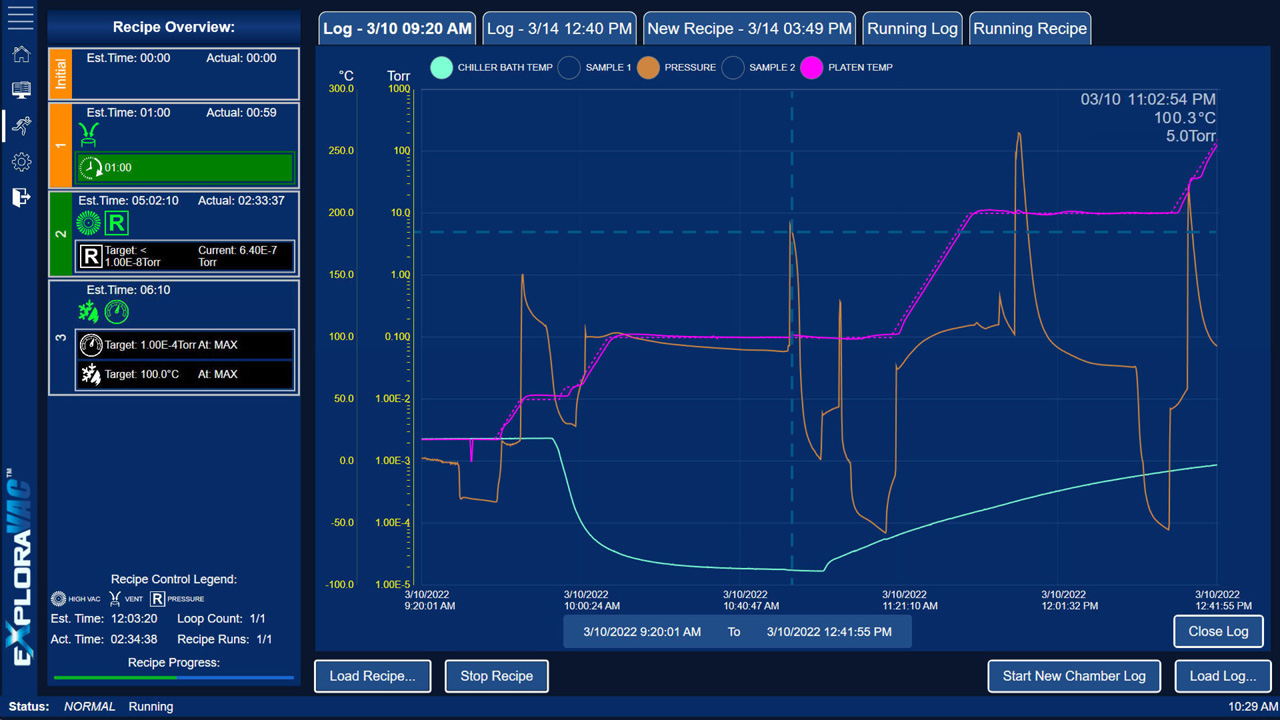The height and width of the screenshot is (720, 1280).
Task: Click Recipe Runs: 1/1 text
Action: click(x=224, y=639)
